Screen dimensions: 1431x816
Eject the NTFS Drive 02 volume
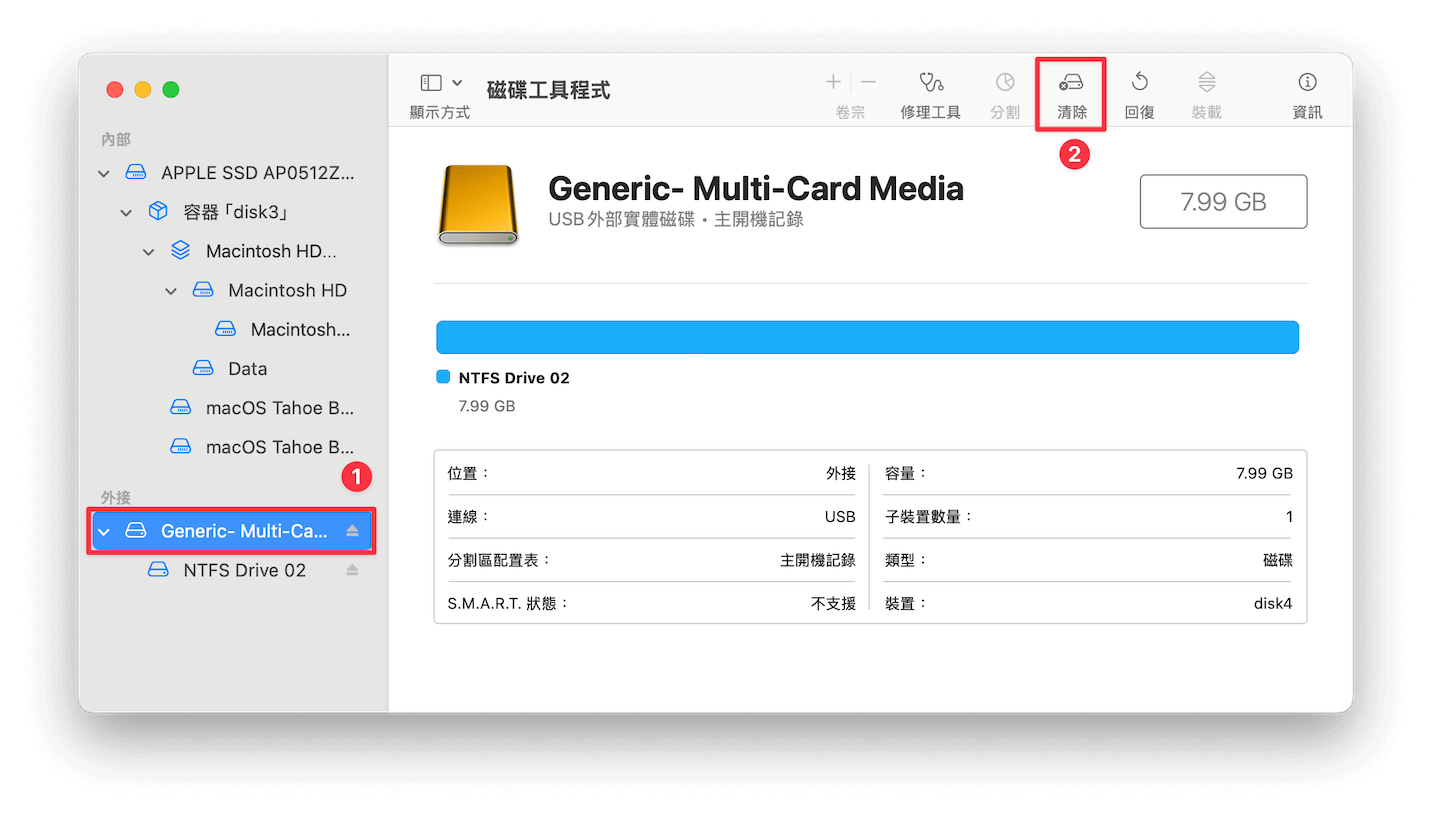click(352, 570)
